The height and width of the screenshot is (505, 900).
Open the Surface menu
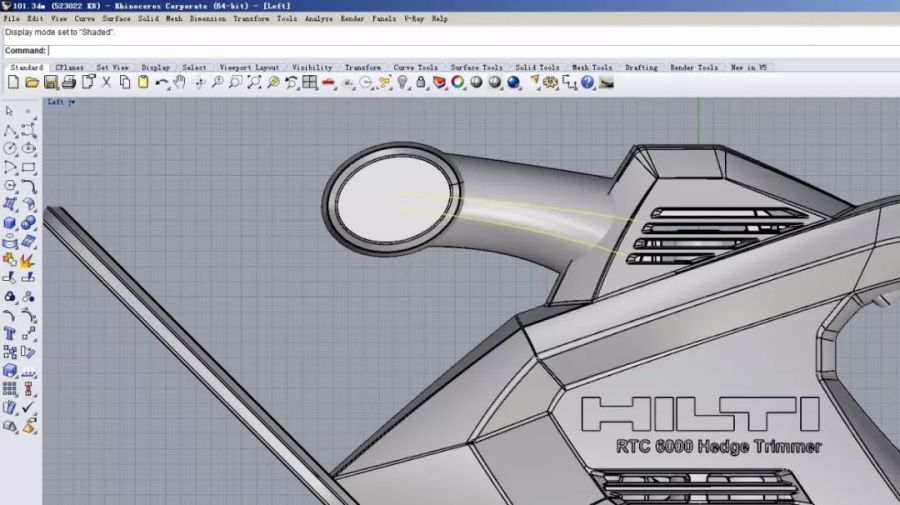116,19
